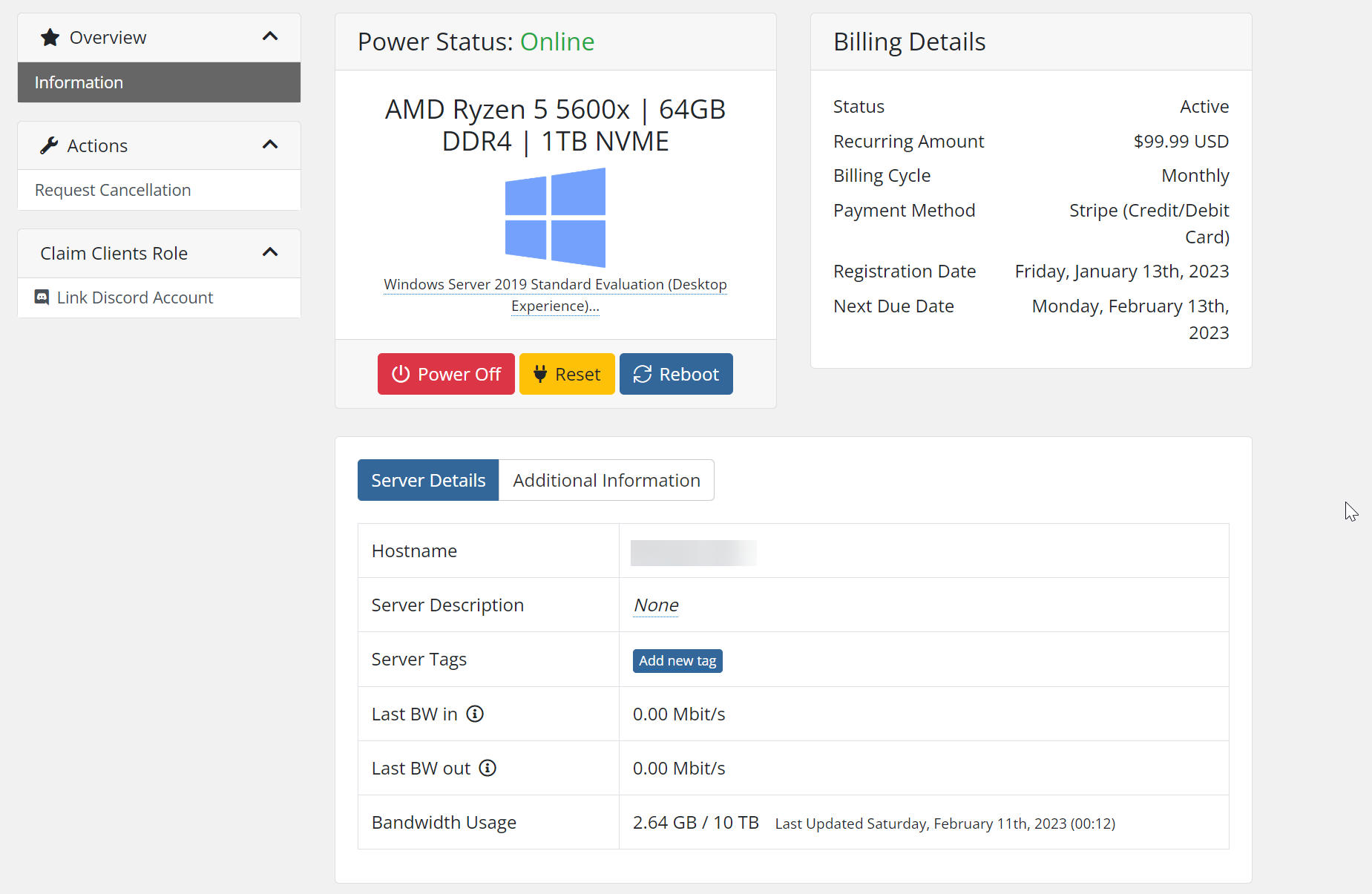1372x894 pixels.
Task: Click the 2.64 GB / 10 TB usage value
Action: coord(695,822)
